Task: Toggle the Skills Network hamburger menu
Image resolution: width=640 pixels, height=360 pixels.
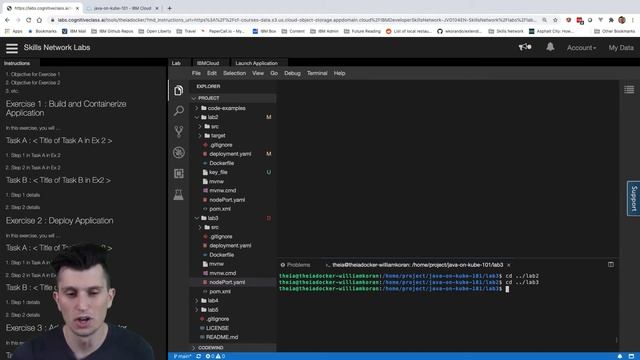Action: [x=12, y=48]
